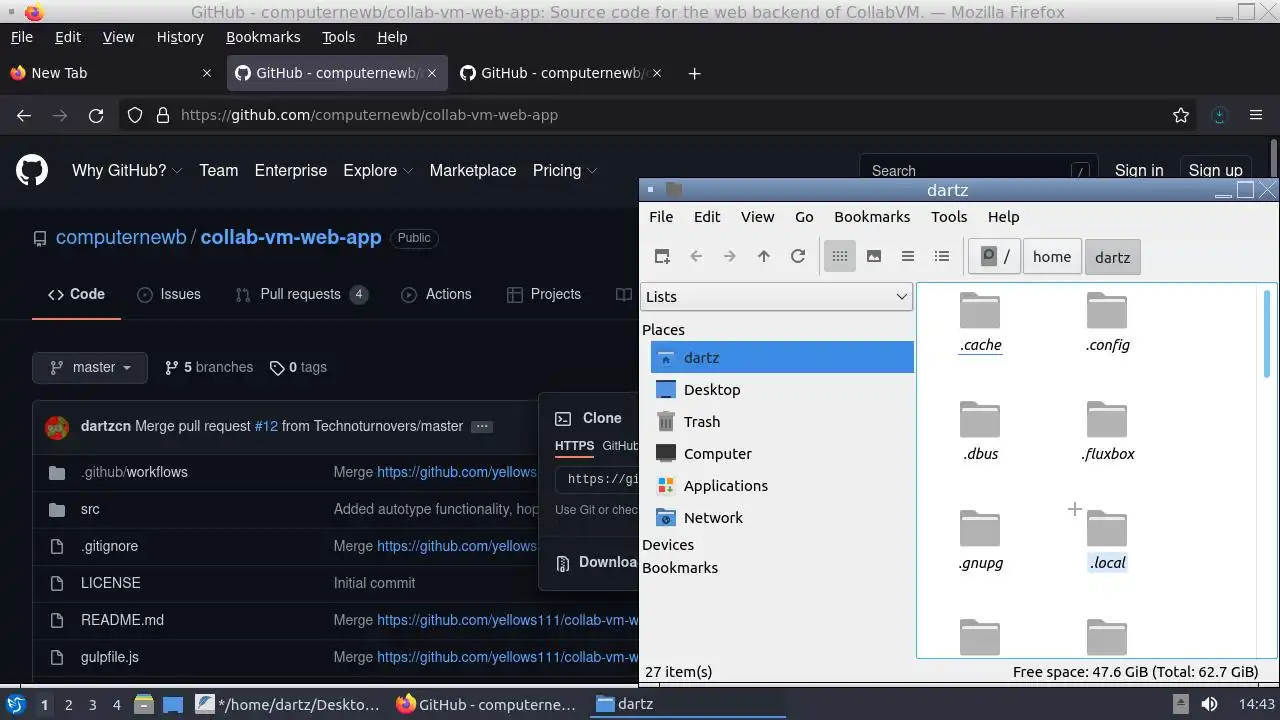This screenshot has width=1280, height=720.
Task: Select compact view in file manager
Action: coord(908,256)
